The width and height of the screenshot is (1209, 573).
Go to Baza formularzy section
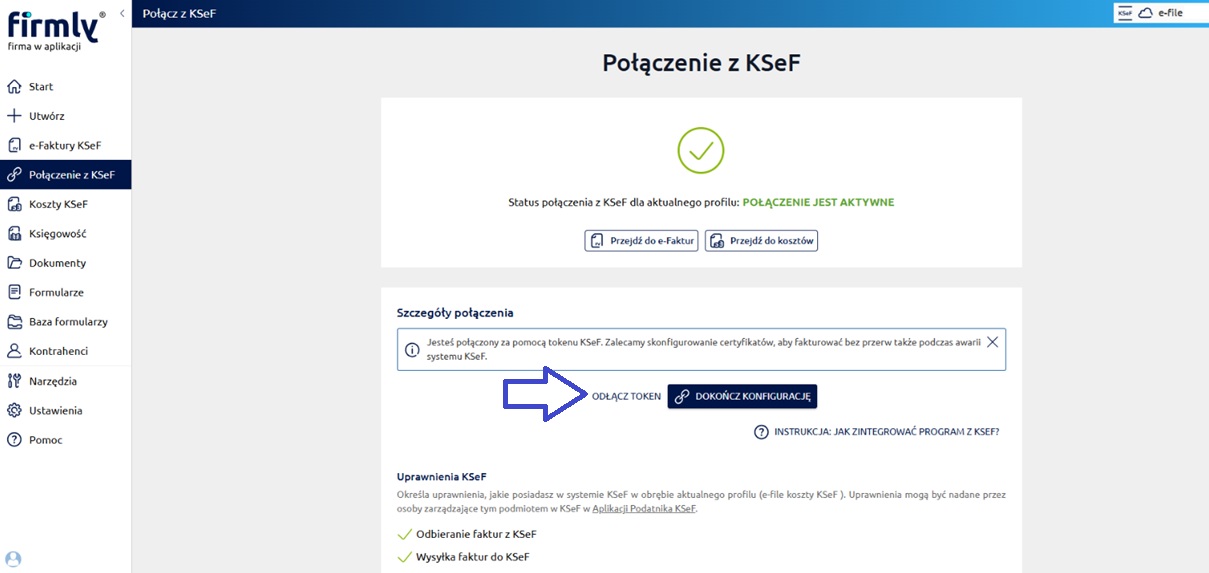(68, 322)
